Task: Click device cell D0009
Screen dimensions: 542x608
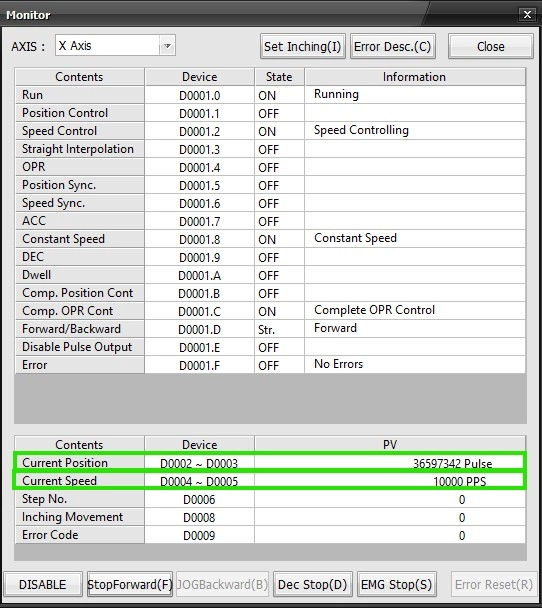Action: (x=199, y=535)
